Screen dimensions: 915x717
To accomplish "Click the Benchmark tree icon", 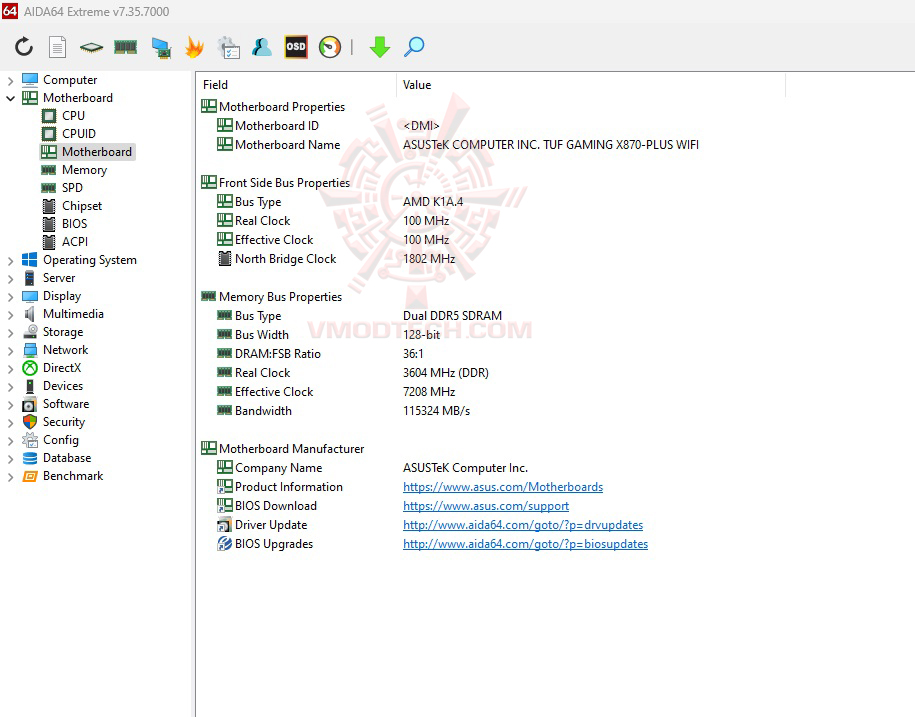I will [30, 476].
